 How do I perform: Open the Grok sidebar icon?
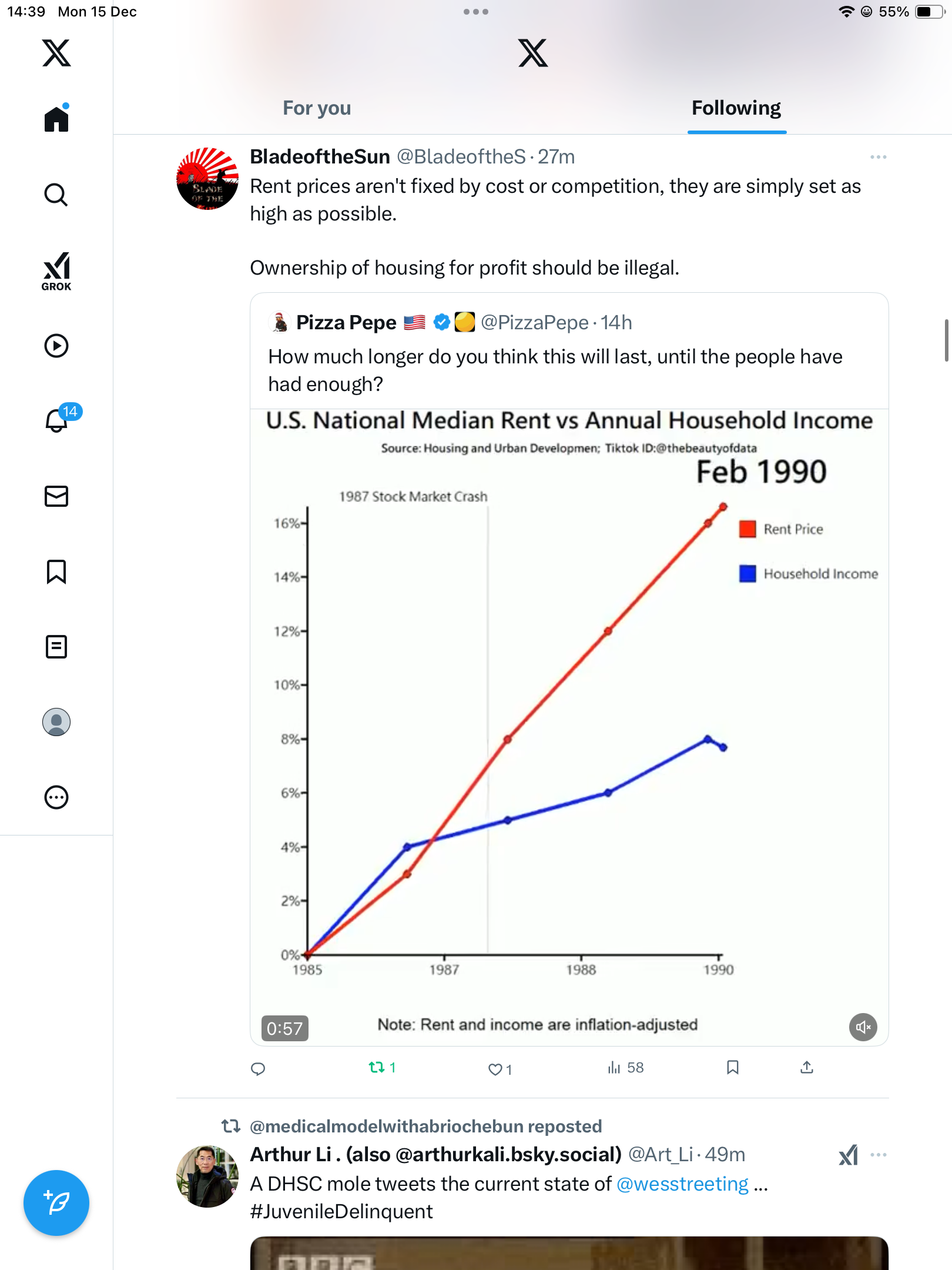[56, 270]
